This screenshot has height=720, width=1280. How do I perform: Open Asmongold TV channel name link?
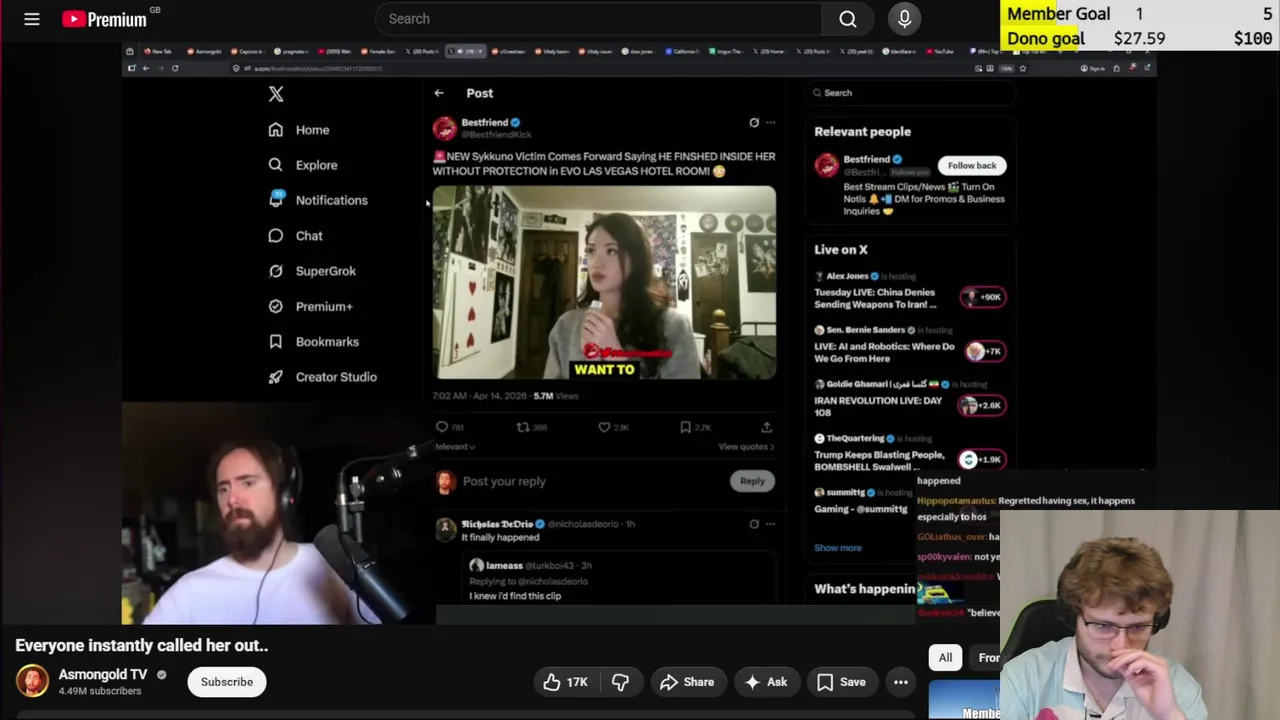[102, 675]
